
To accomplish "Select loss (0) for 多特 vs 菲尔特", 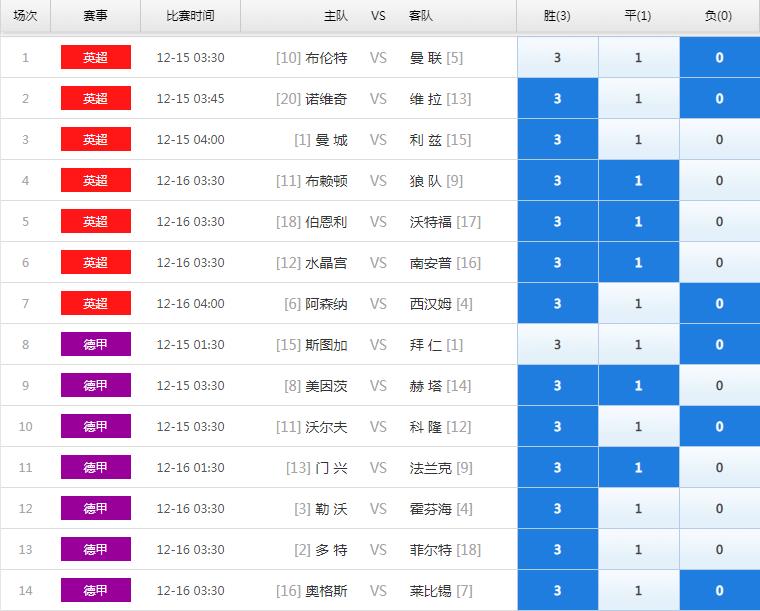I will 719,549.
